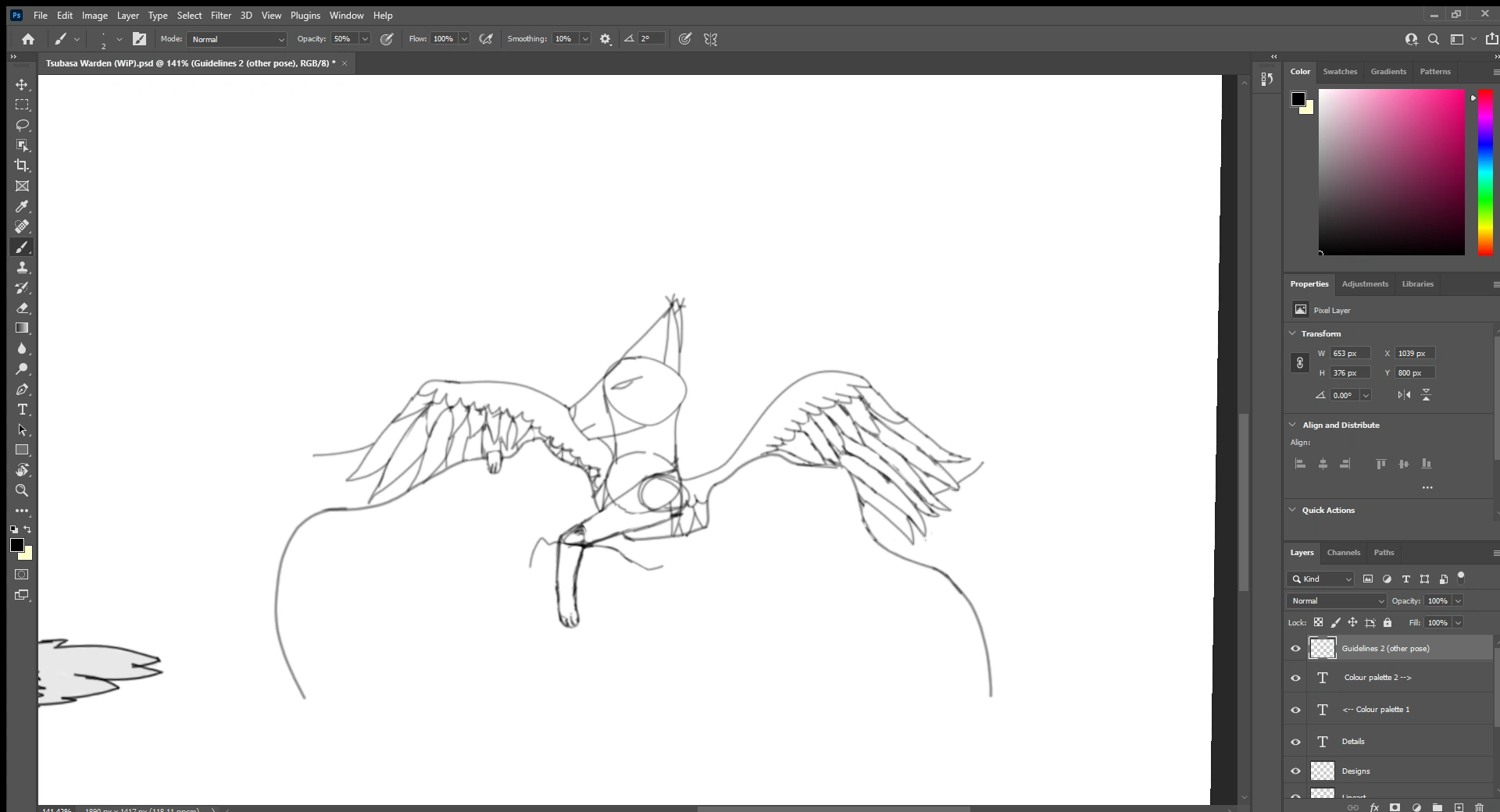
Task: Select the Brush tool in the toolbar
Action: (x=22, y=247)
